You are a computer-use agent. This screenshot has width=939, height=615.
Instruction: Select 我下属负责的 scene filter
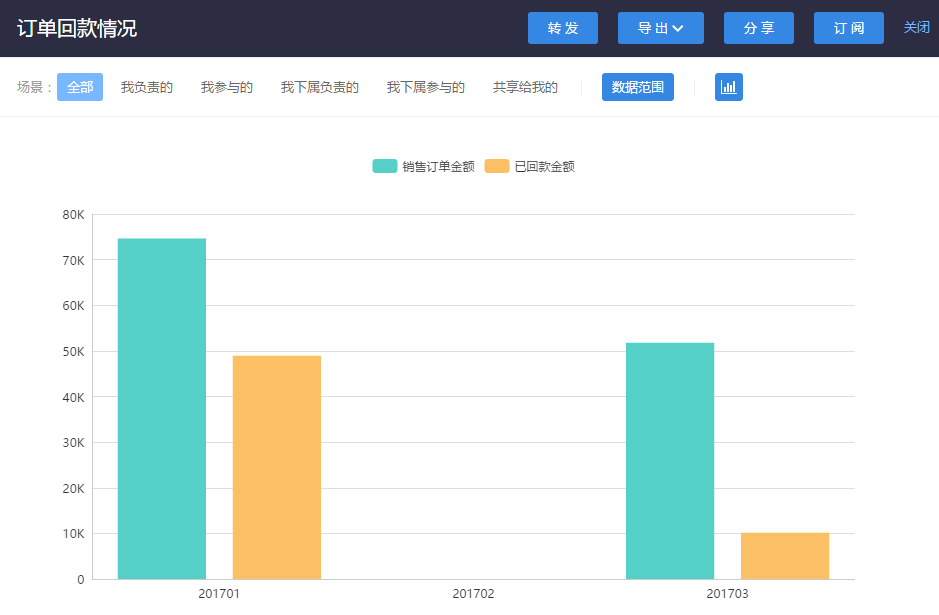click(x=319, y=87)
